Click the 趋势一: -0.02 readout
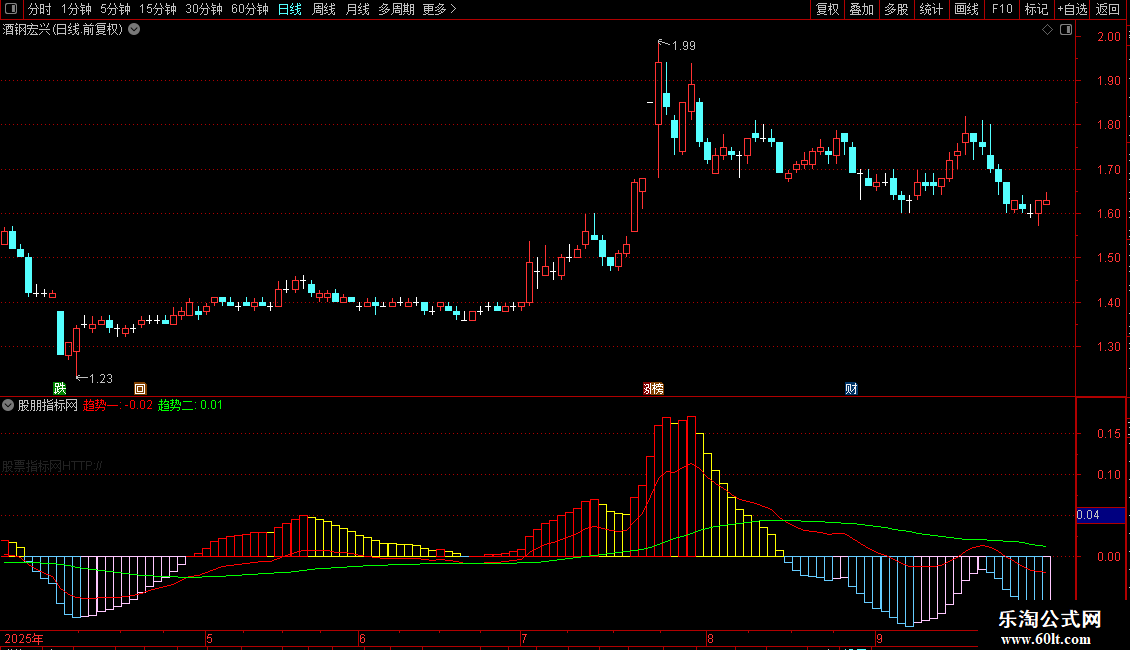This screenshot has width=1130, height=650. [117, 405]
